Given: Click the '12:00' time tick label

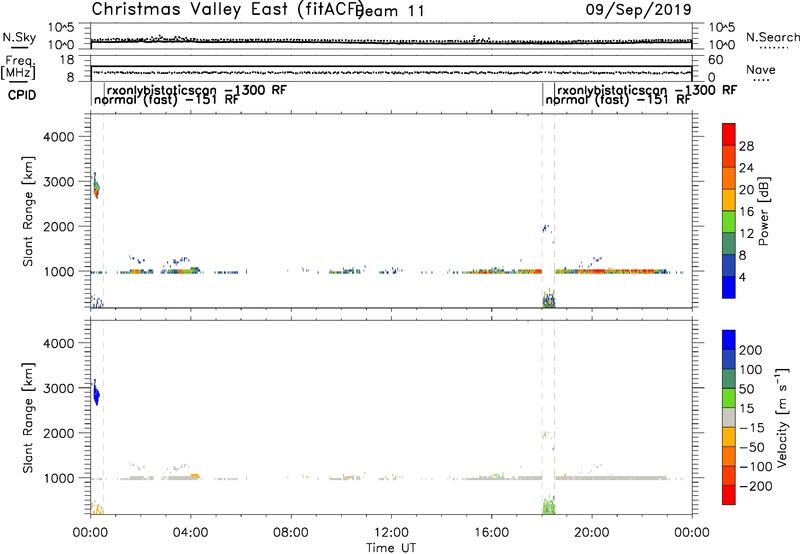Looking at the screenshot, I should [x=391, y=533].
